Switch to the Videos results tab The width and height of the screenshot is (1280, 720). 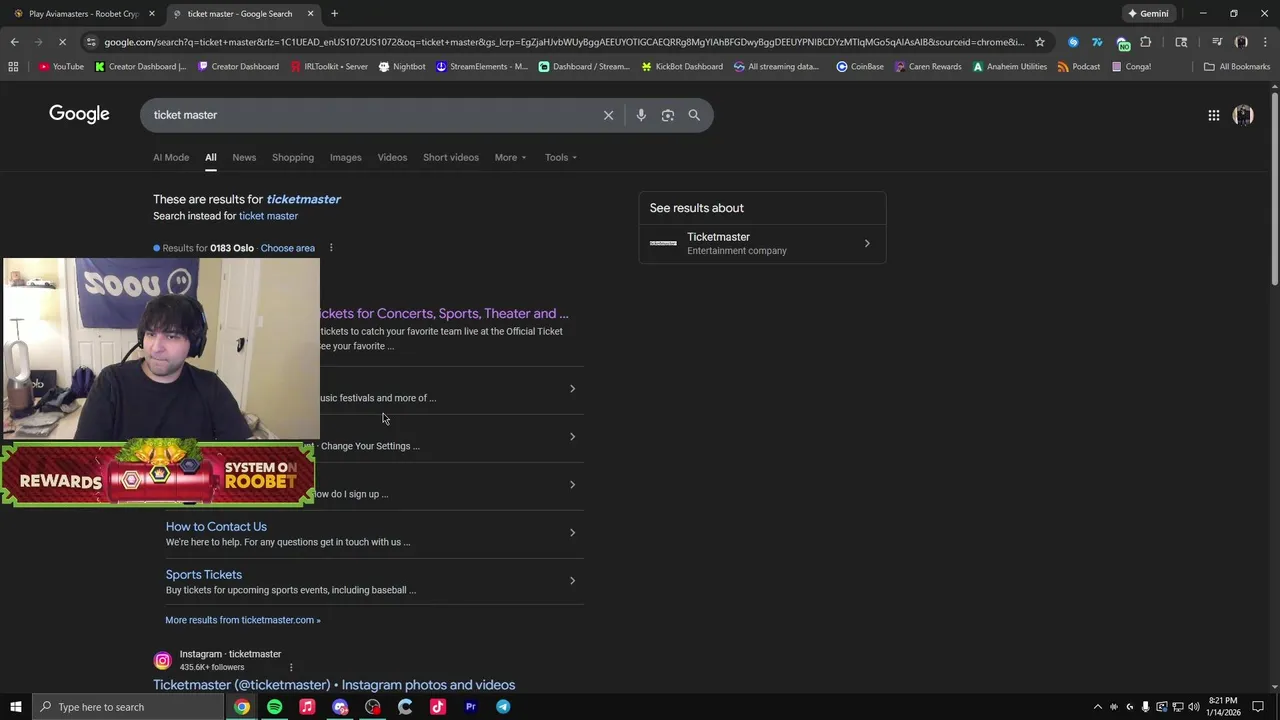click(x=392, y=157)
